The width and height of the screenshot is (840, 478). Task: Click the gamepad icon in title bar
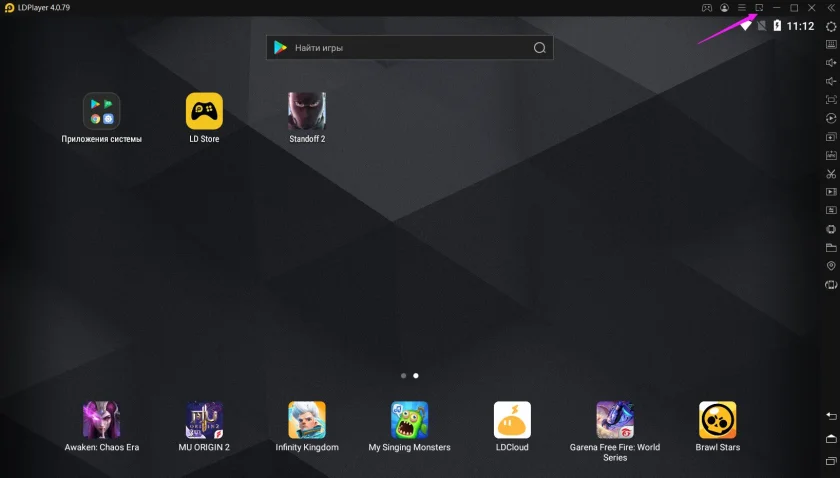707,8
